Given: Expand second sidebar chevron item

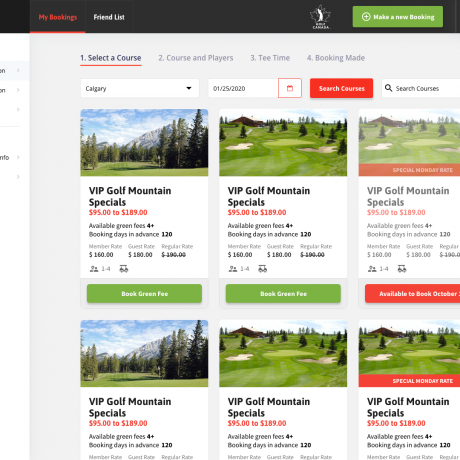Looking at the screenshot, I should pos(18,90).
